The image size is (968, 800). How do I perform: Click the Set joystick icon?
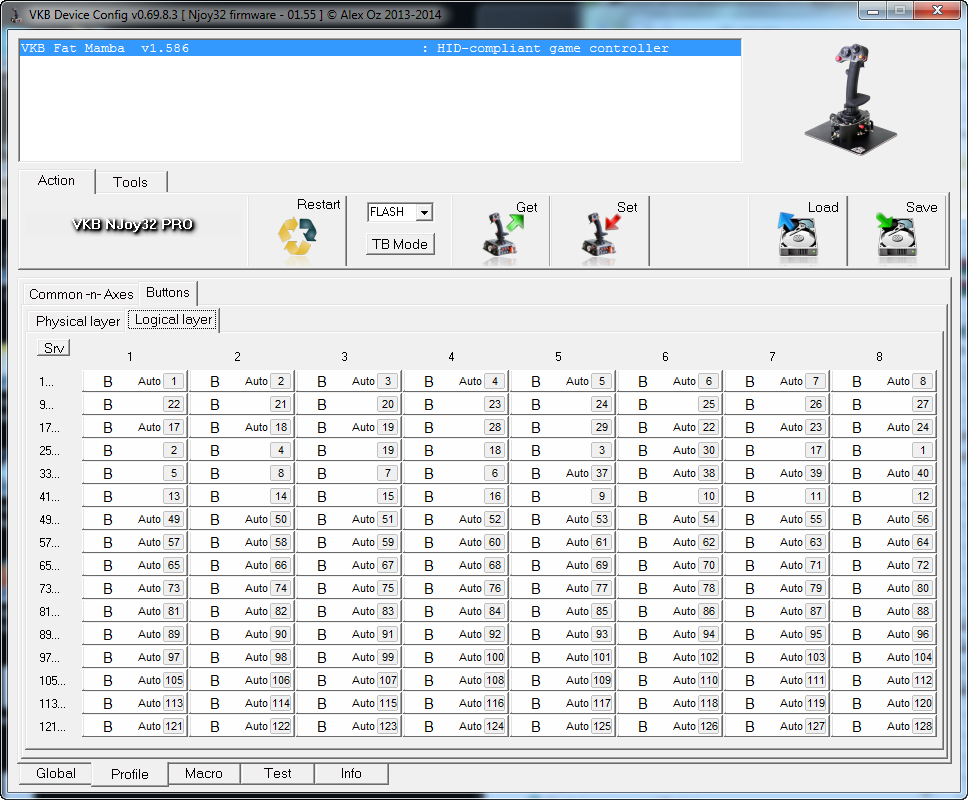tap(601, 235)
